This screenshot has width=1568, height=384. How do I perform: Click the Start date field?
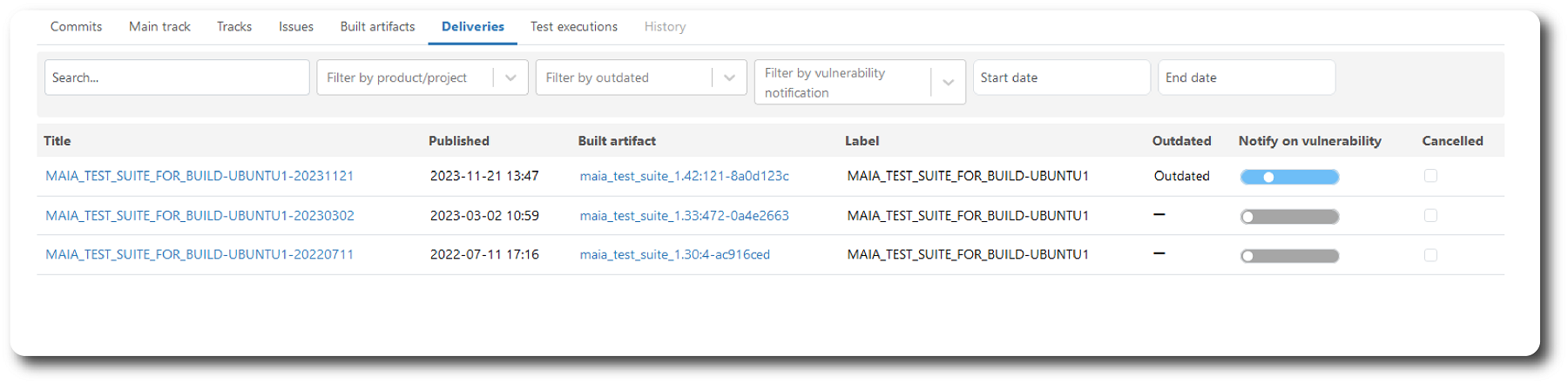[x=1061, y=77]
